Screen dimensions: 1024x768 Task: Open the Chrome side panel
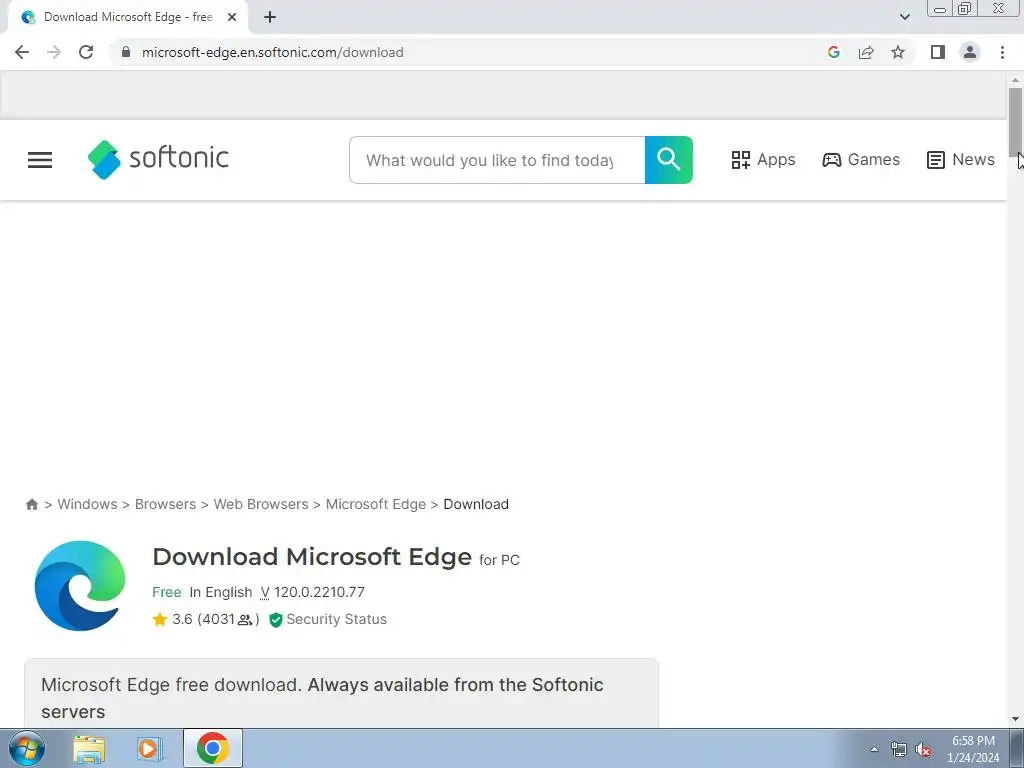938,52
